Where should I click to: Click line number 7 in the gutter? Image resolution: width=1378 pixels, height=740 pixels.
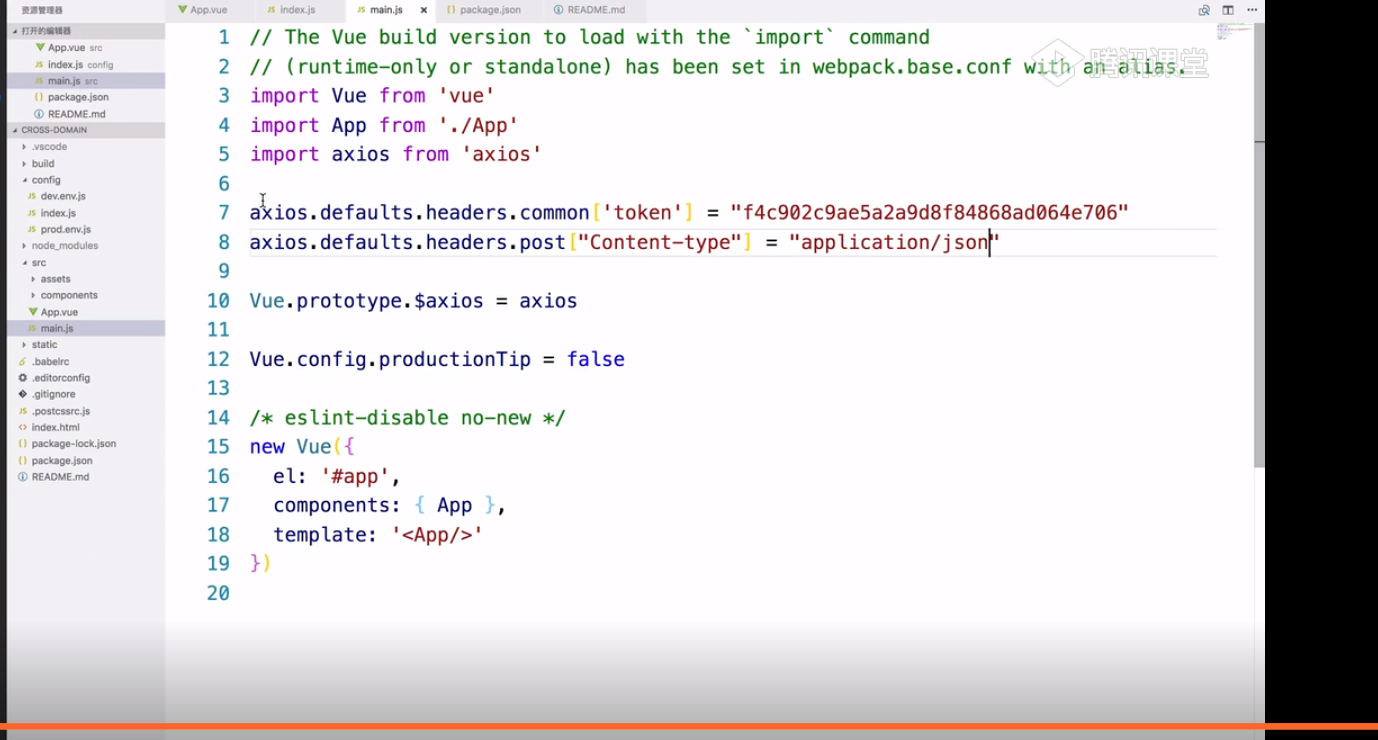point(223,213)
